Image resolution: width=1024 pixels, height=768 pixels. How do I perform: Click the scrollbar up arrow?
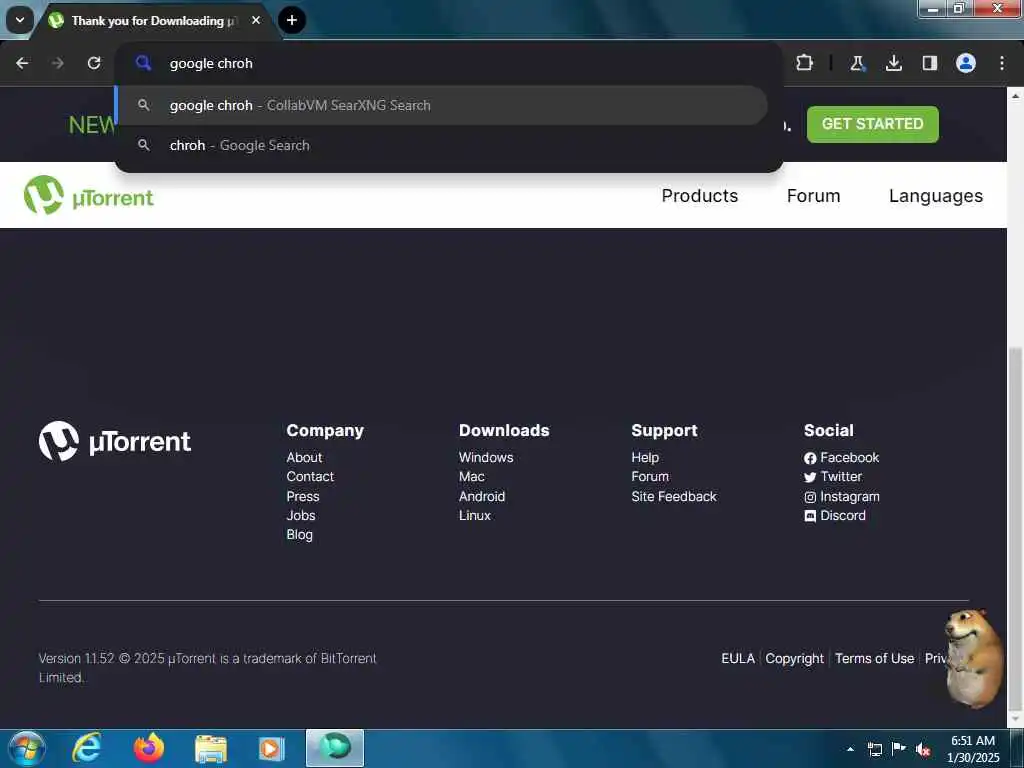point(1016,96)
